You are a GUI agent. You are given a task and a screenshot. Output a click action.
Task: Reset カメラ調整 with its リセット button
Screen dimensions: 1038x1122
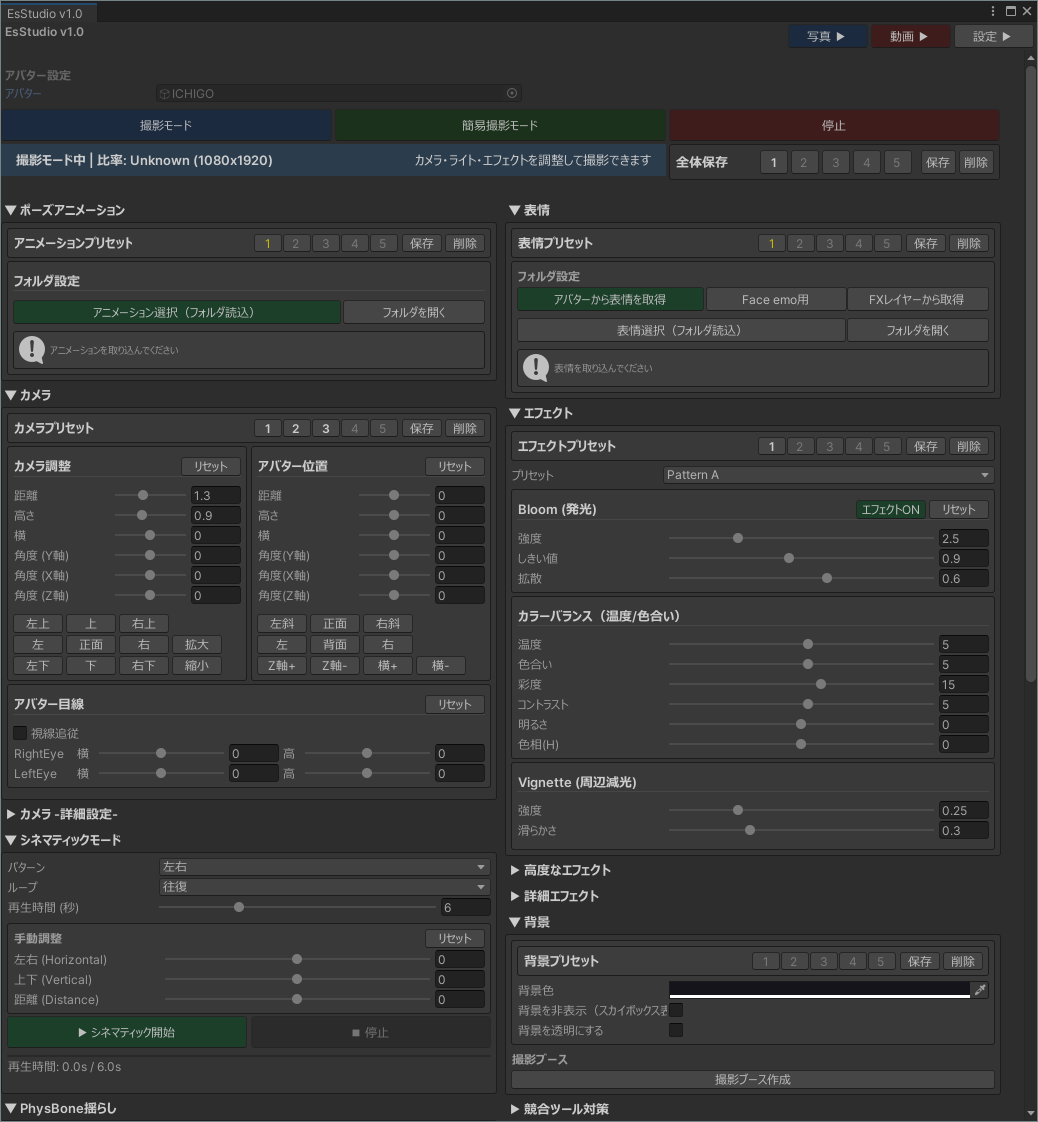tap(210, 466)
